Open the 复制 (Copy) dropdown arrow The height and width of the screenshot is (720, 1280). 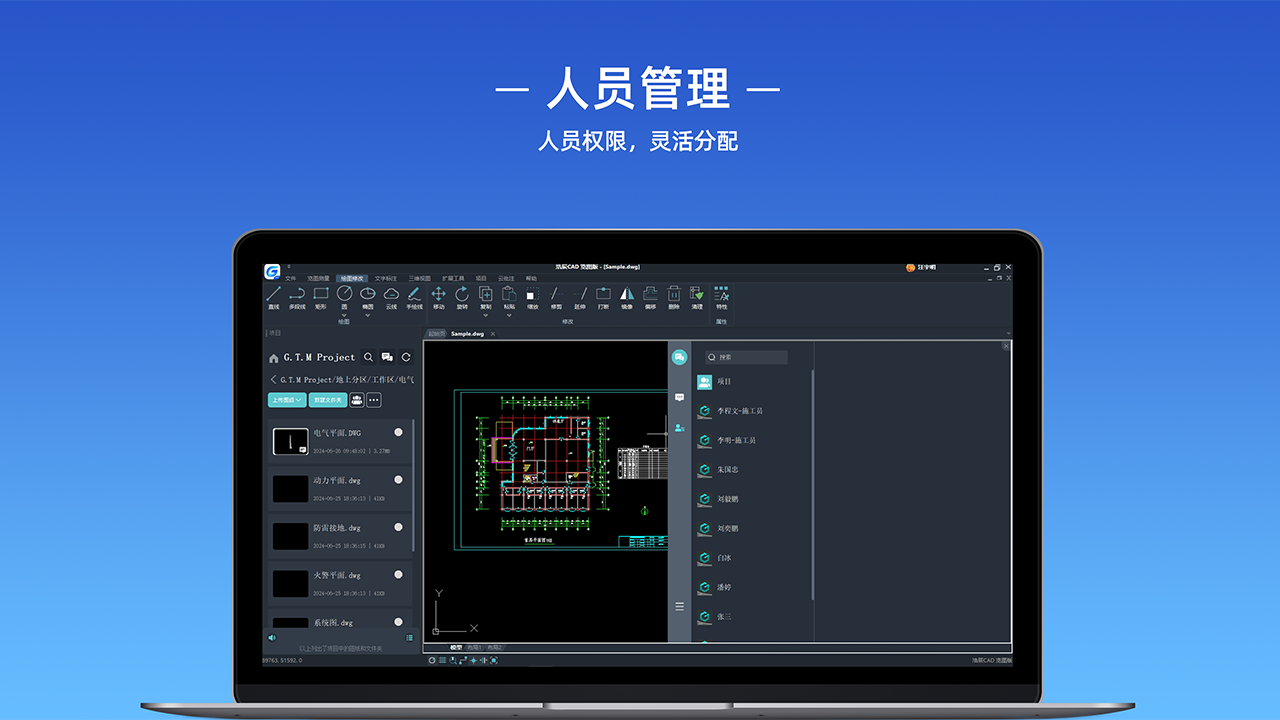pyautogui.click(x=485, y=314)
